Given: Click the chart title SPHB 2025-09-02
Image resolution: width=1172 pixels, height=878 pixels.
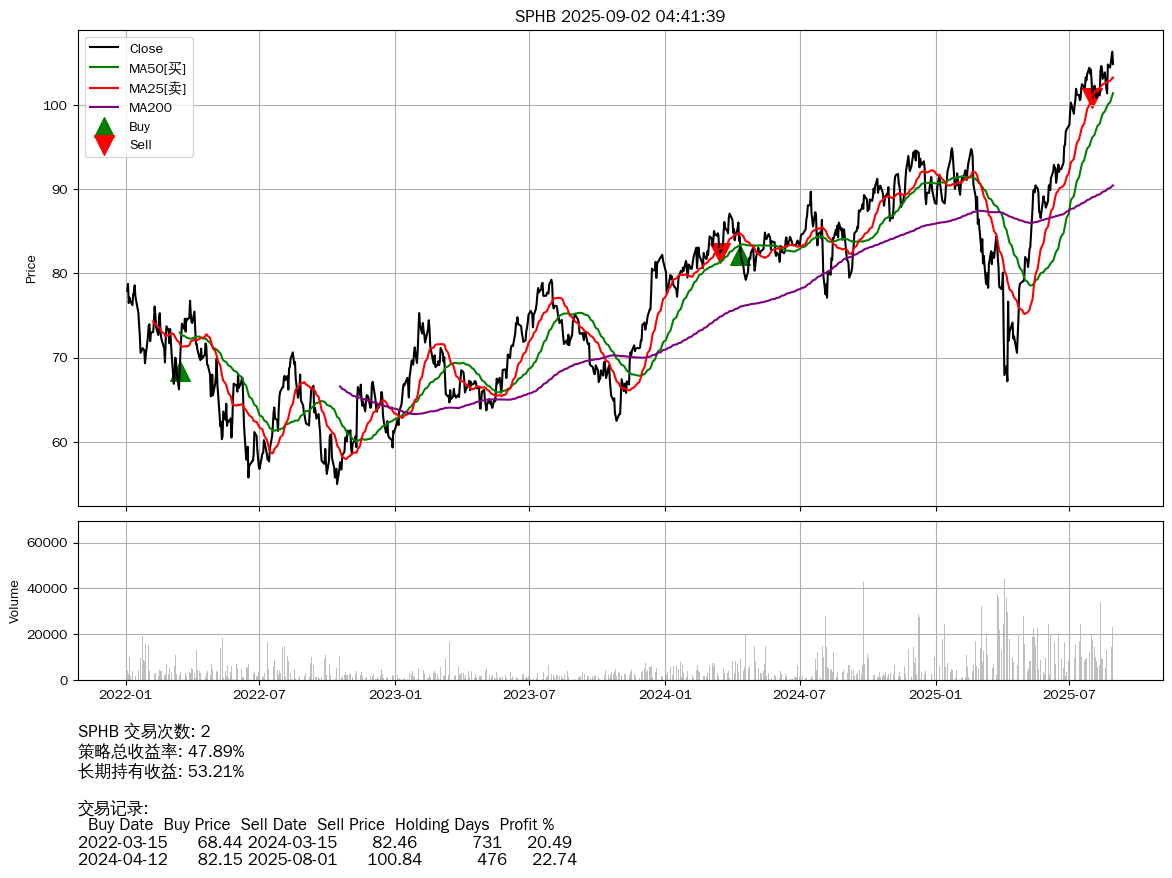Looking at the screenshot, I should (620, 16).
